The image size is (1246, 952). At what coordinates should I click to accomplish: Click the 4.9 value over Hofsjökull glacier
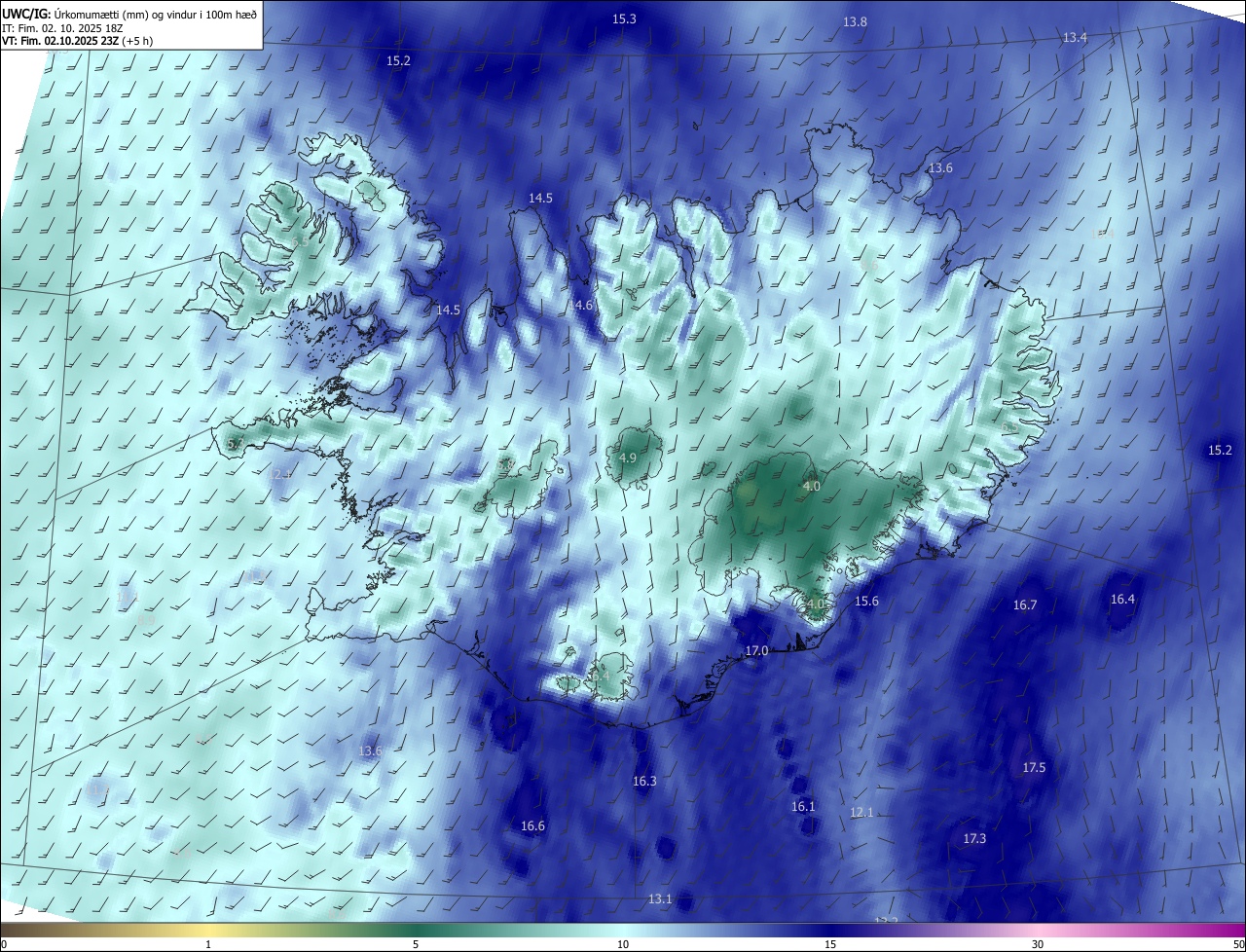pos(628,458)
